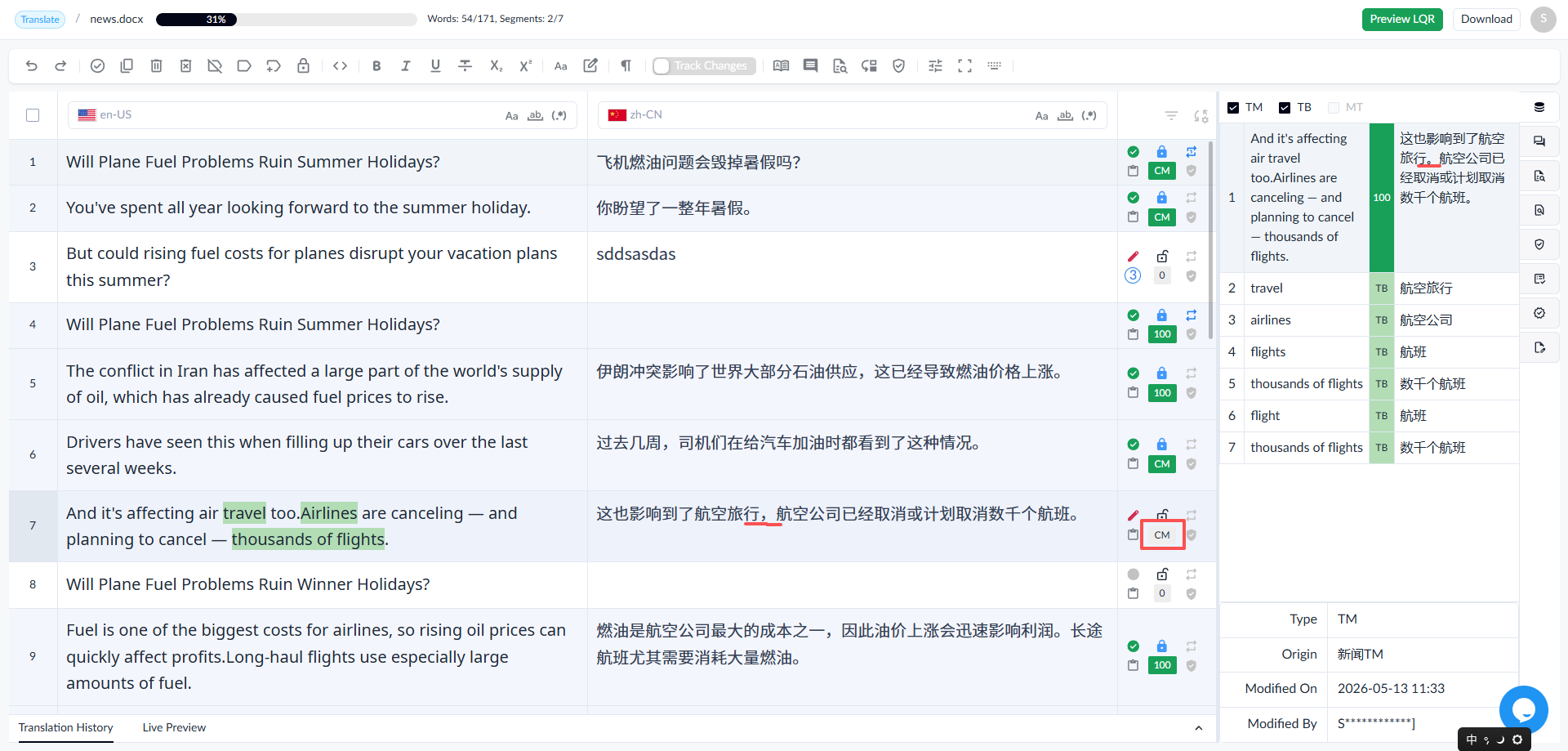Toggle lock on segment 3
This screenshot has height=751, width=1568.
pyautogui.click(x=1162, y=256)
